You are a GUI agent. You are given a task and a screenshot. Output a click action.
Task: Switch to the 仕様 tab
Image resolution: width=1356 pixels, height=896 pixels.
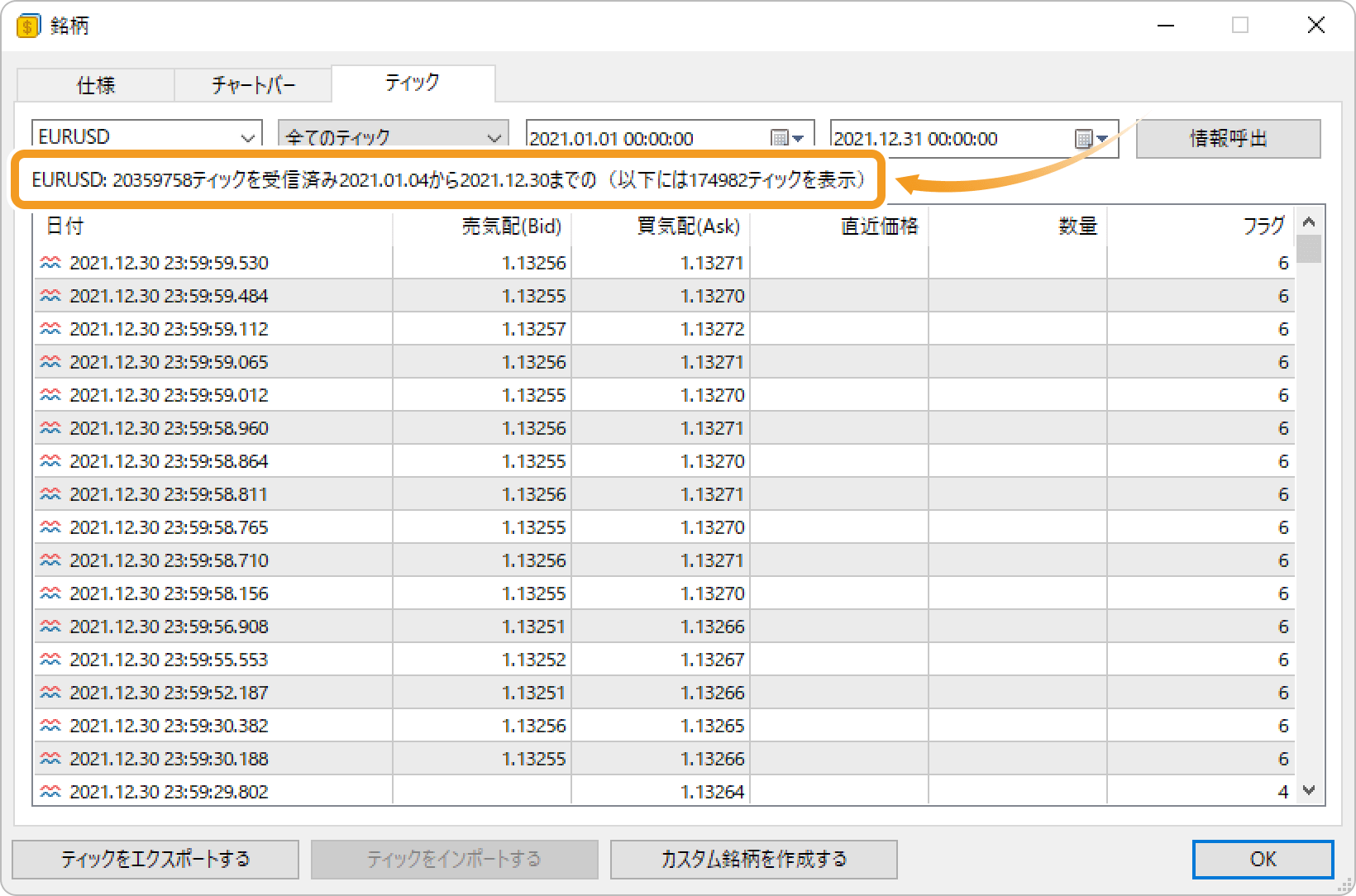[x=95, y=85]
